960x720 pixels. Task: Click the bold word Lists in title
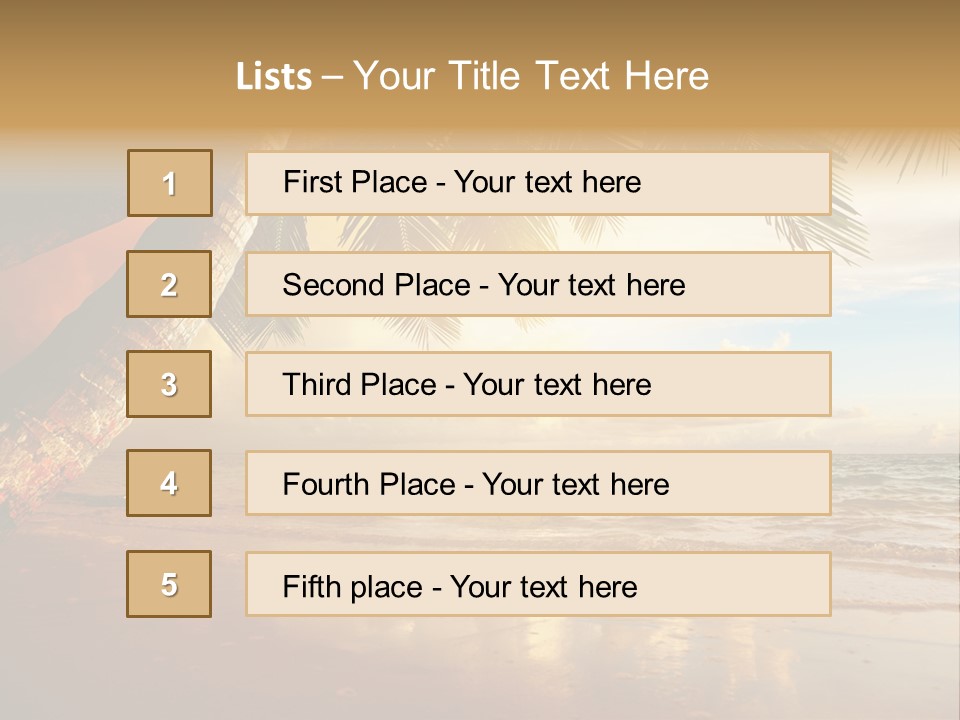point(274,77)
